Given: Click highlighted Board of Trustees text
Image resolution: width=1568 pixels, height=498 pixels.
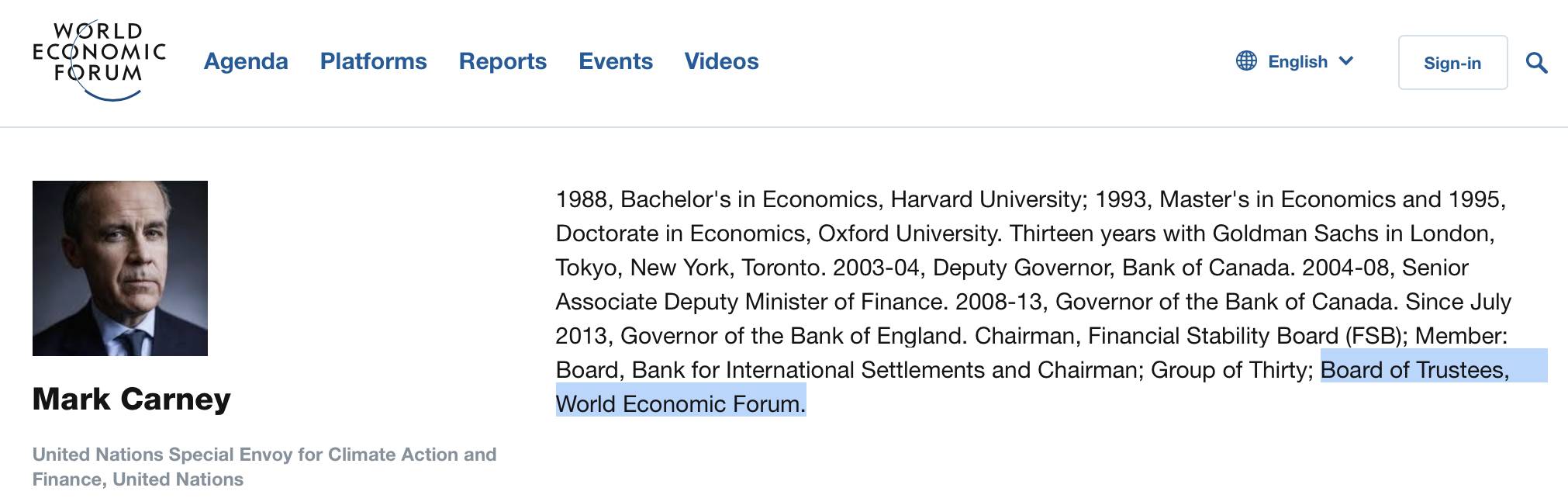Looking at the screenshot, I should (x=1414, y=370).
